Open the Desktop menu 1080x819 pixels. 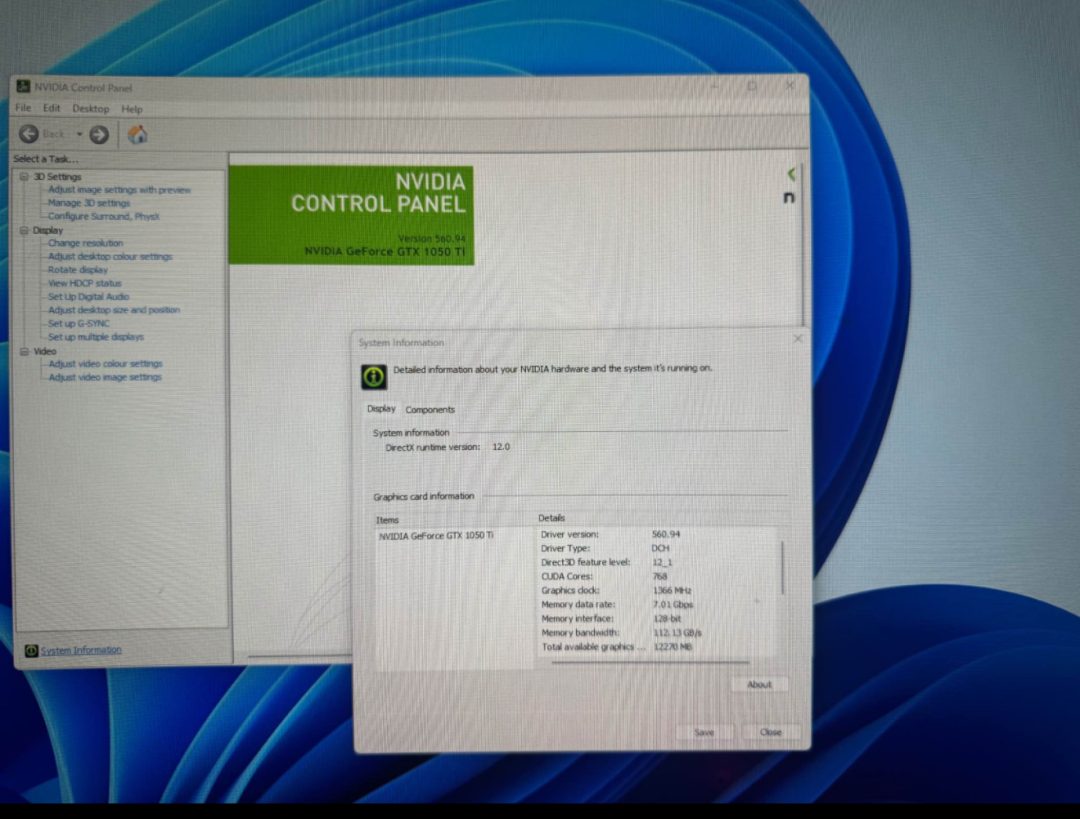(x=90, y=108)
